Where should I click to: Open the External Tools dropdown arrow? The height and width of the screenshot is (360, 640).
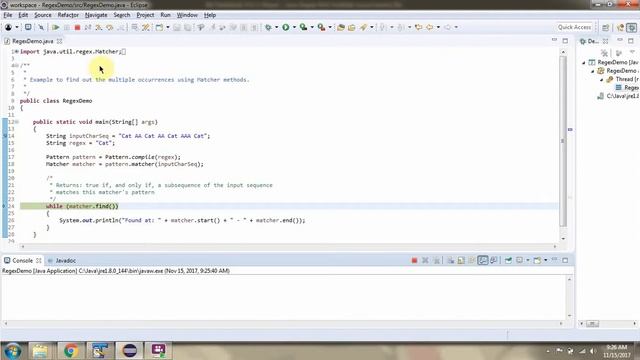[330, 27]
